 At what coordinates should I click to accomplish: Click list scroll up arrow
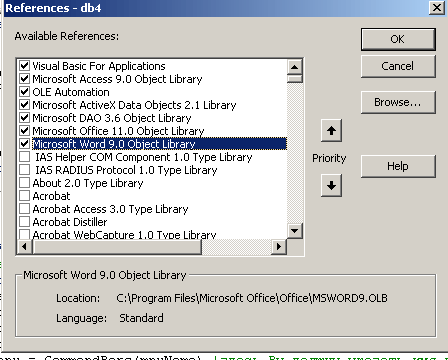point(295,67)
